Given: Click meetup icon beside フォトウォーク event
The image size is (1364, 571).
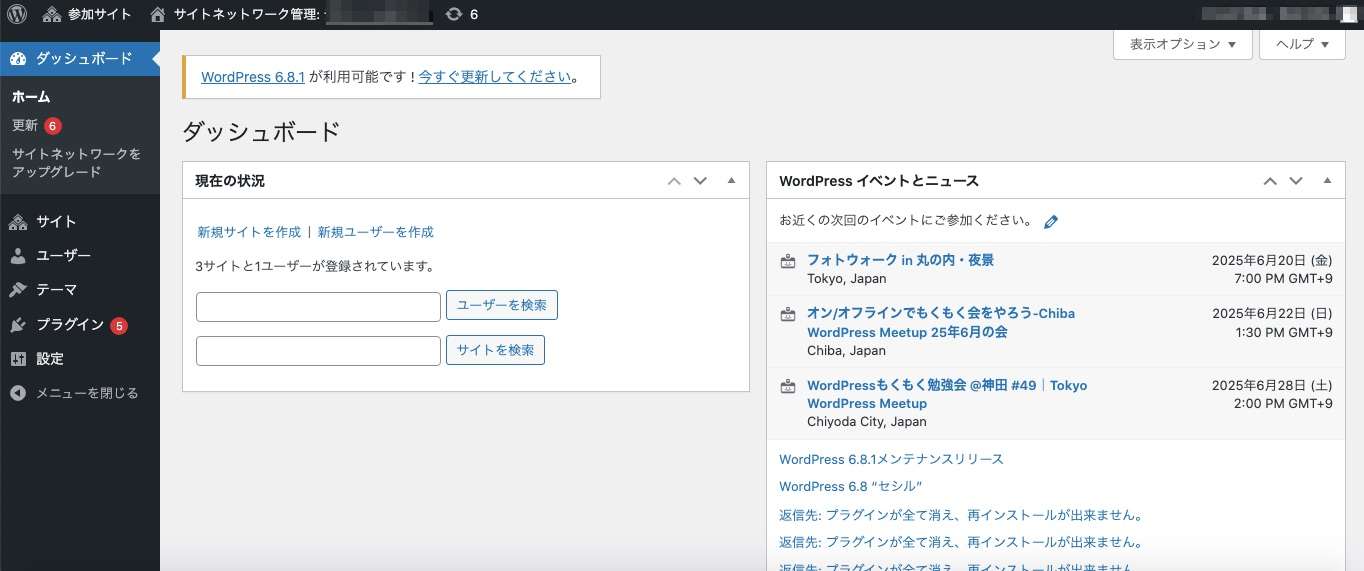Looking at the screenshot, I should 788,261.
